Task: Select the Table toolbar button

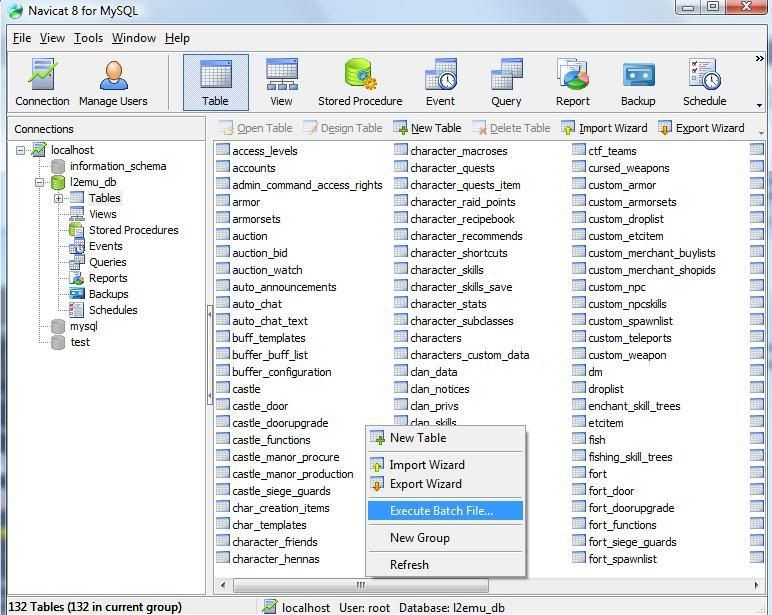Action: click(216, 82)
